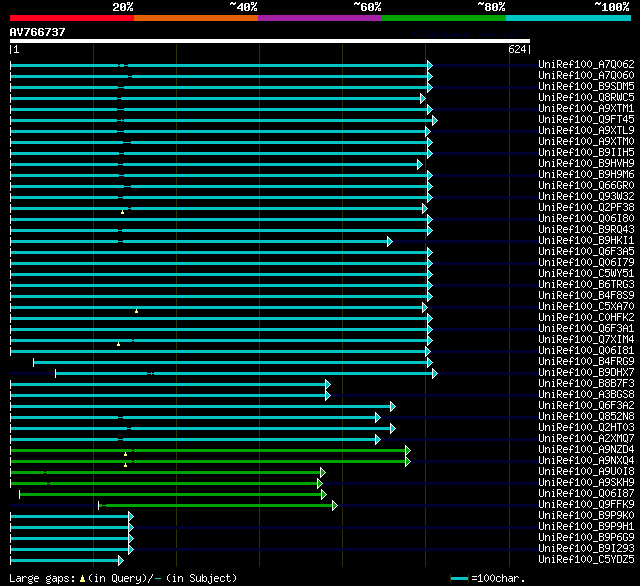Click the purple ~60% identity legend segment
Viewport: 640px width, 586px height.
[x=320, y=18]
